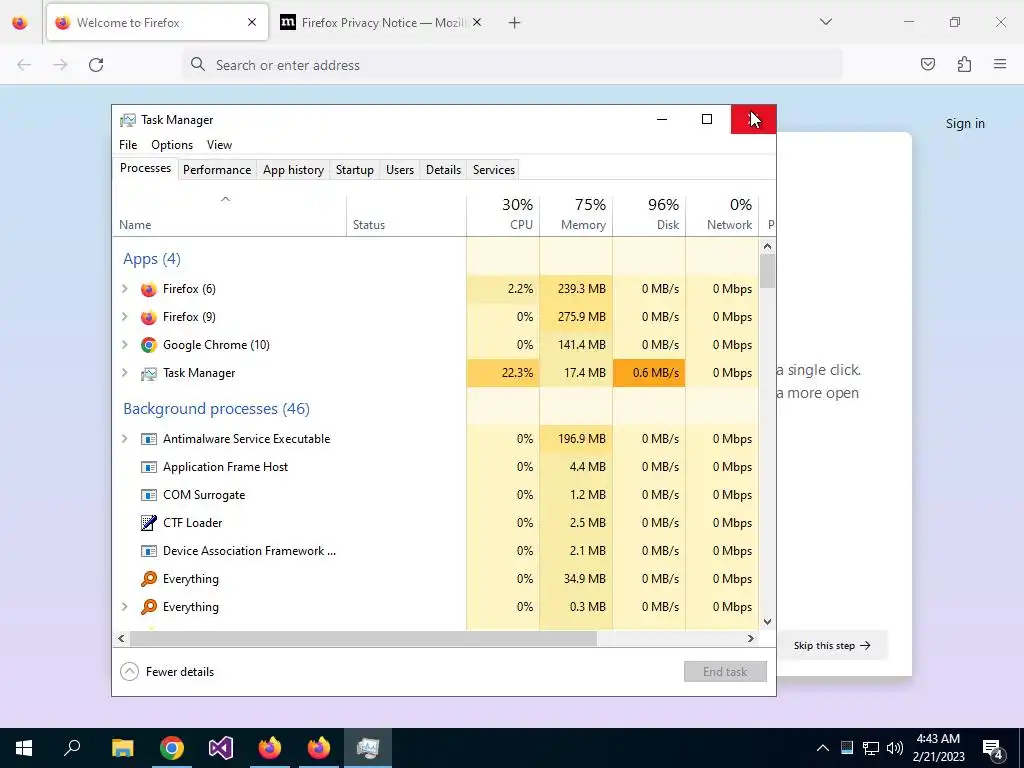
Task: Close the Firefox Privacy Notice tab
Action: (x=477, y=22)
